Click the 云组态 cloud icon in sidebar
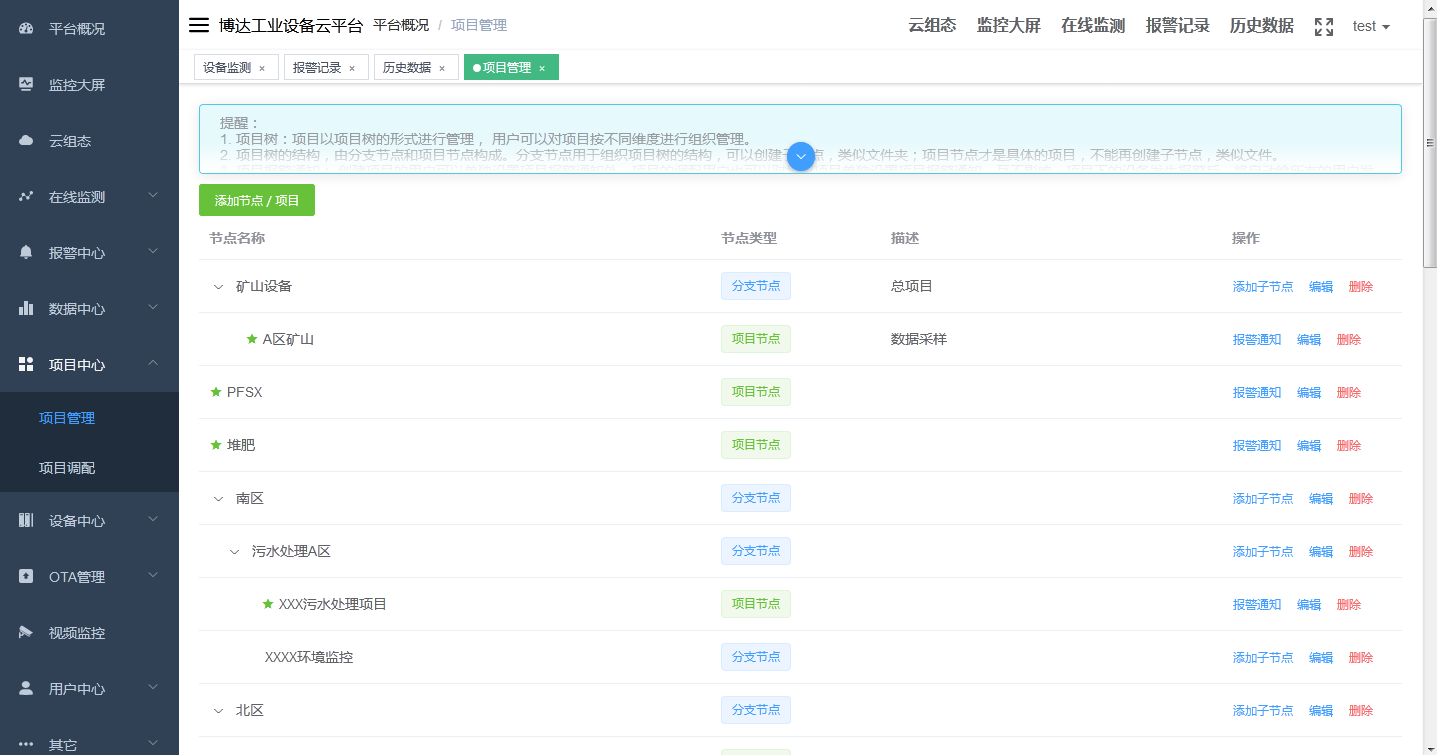The height and width of the screenshot is (755, 1437). click(25, 140)
